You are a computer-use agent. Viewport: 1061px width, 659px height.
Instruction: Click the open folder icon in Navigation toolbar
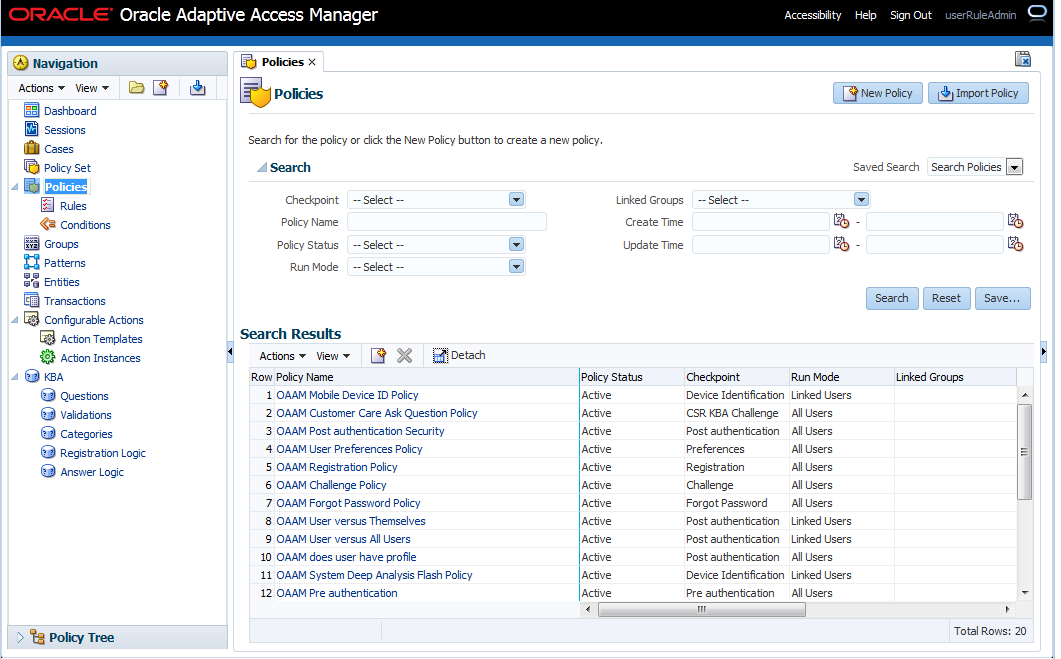[137, 88]
